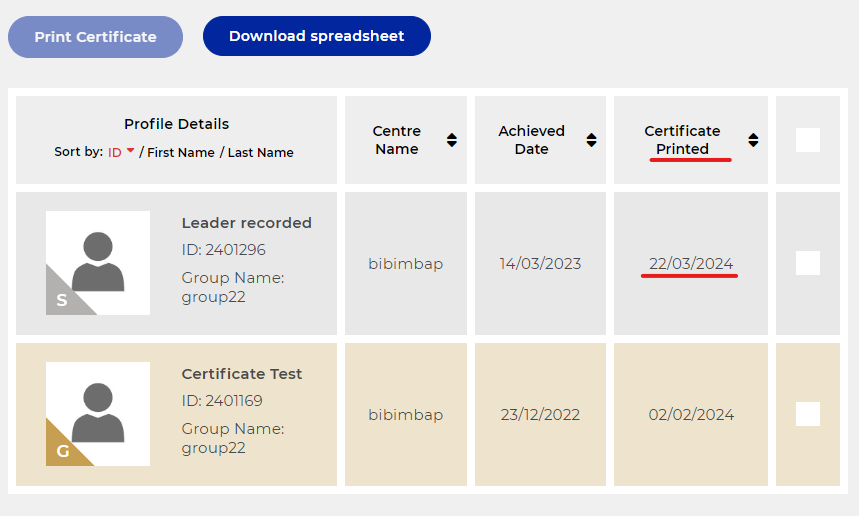Sort profiles by First Name
The height and width of the screenshot is (516, 859).
click(x=181, y=152)
